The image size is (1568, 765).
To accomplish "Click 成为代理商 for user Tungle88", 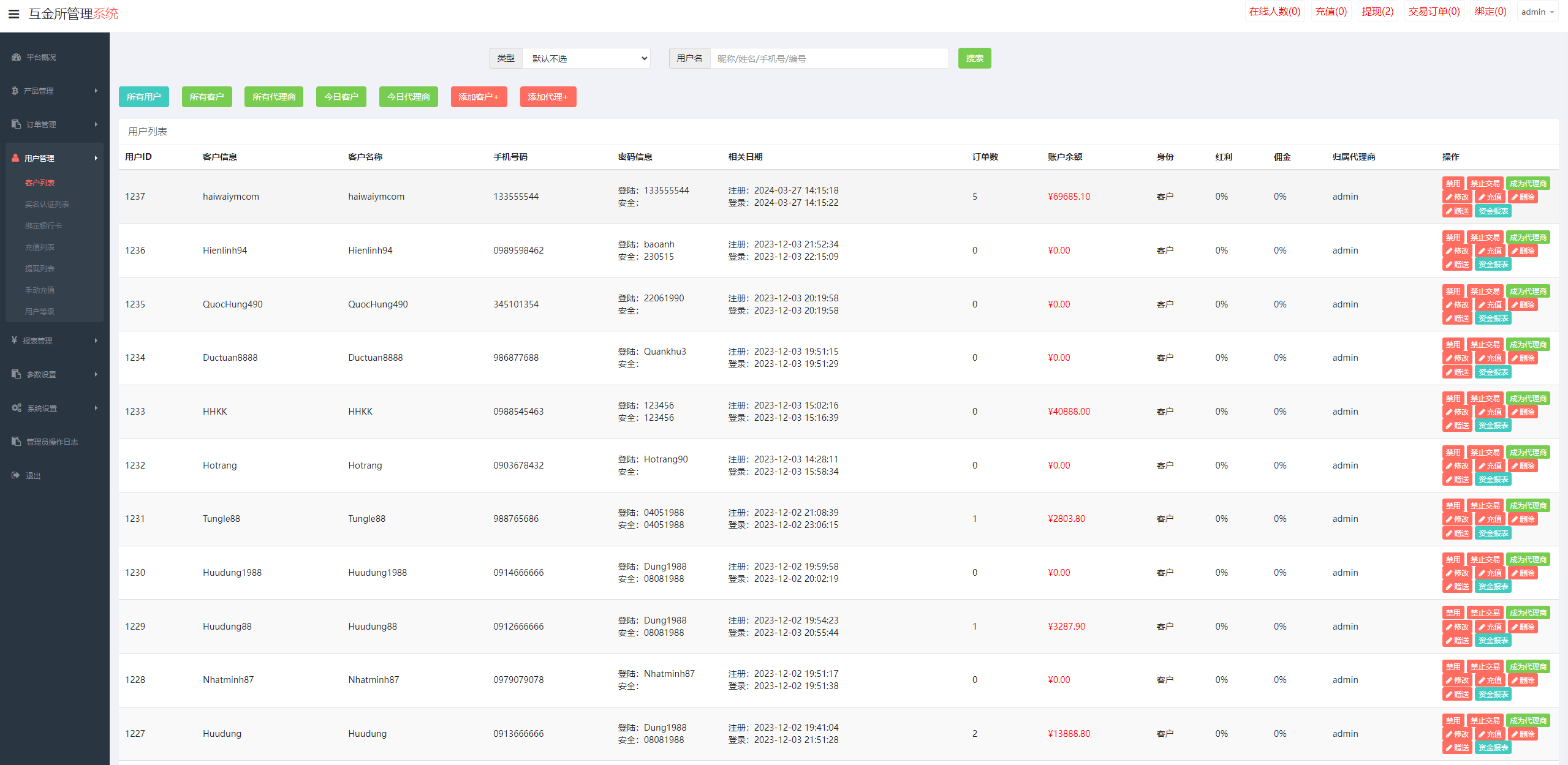I will coord(1528,506).
